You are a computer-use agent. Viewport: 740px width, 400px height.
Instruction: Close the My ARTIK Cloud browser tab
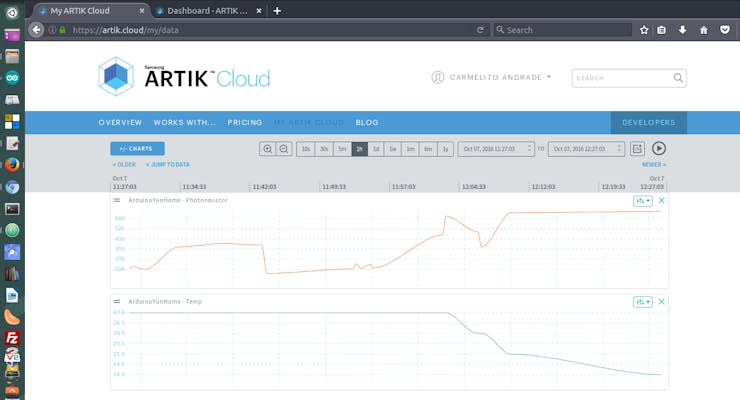tap(142, 10)
